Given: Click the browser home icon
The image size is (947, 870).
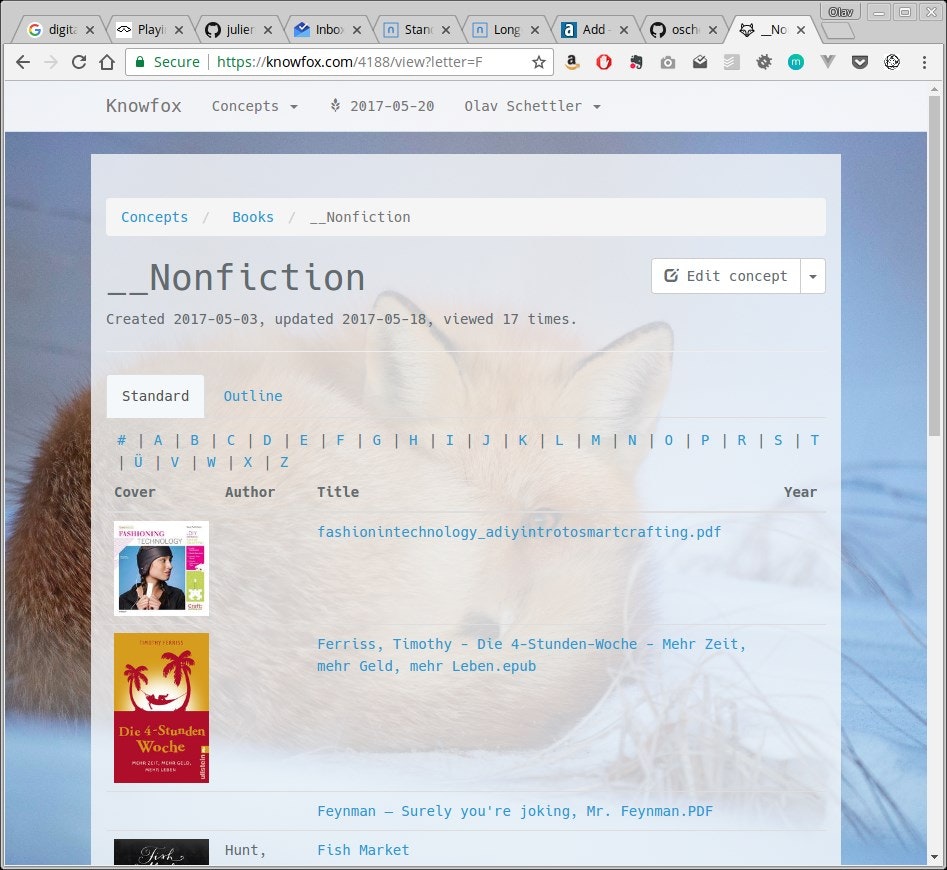Looking at the screenshot, I should [x=107, y=62].
